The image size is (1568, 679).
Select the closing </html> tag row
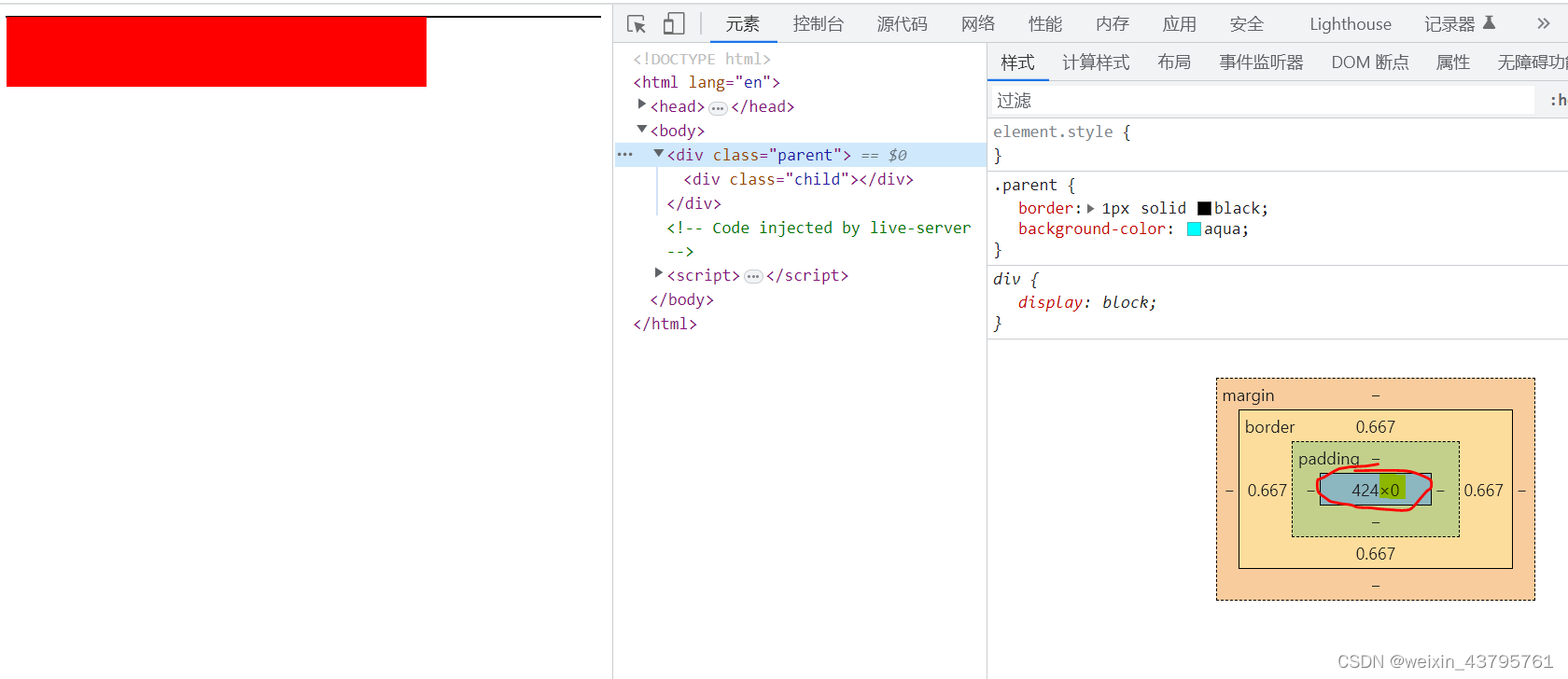665,324
